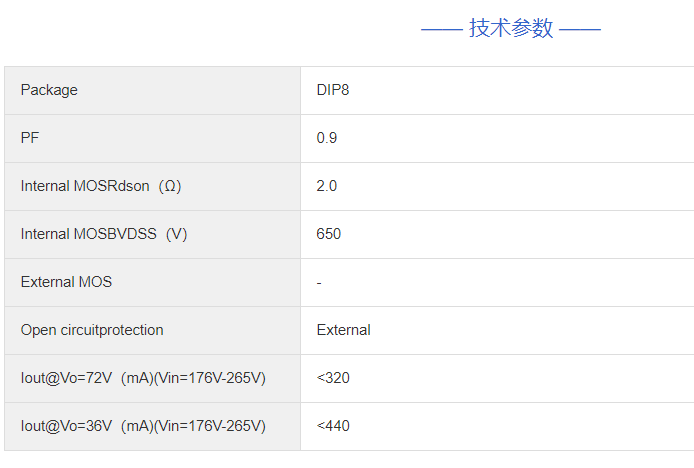The width and height of the screenshot is (694, 468).
Task: Select the Iout@Vo=72V label
Action: click(x=143, y=378)
